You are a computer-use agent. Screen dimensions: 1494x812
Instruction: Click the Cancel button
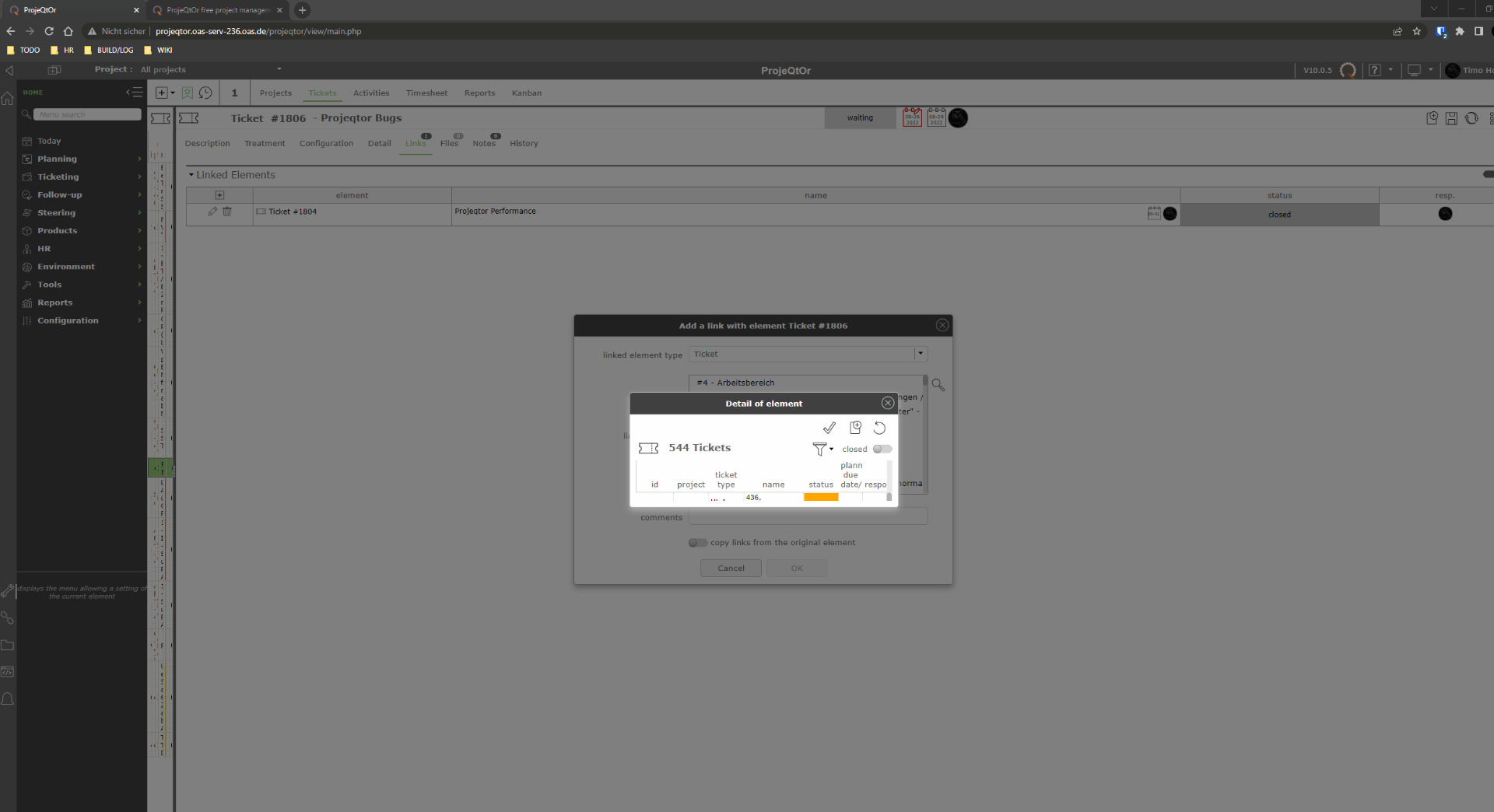(x=731, y=569)
